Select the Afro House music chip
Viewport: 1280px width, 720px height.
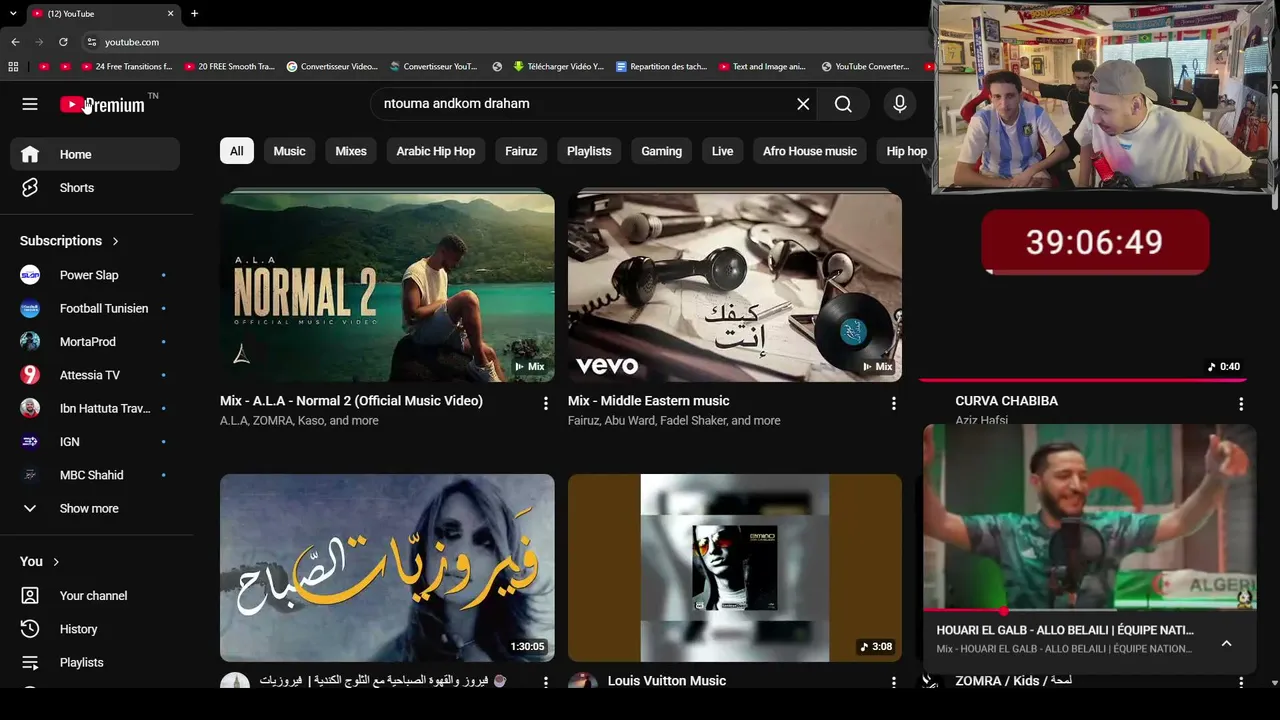pos(810,151)
